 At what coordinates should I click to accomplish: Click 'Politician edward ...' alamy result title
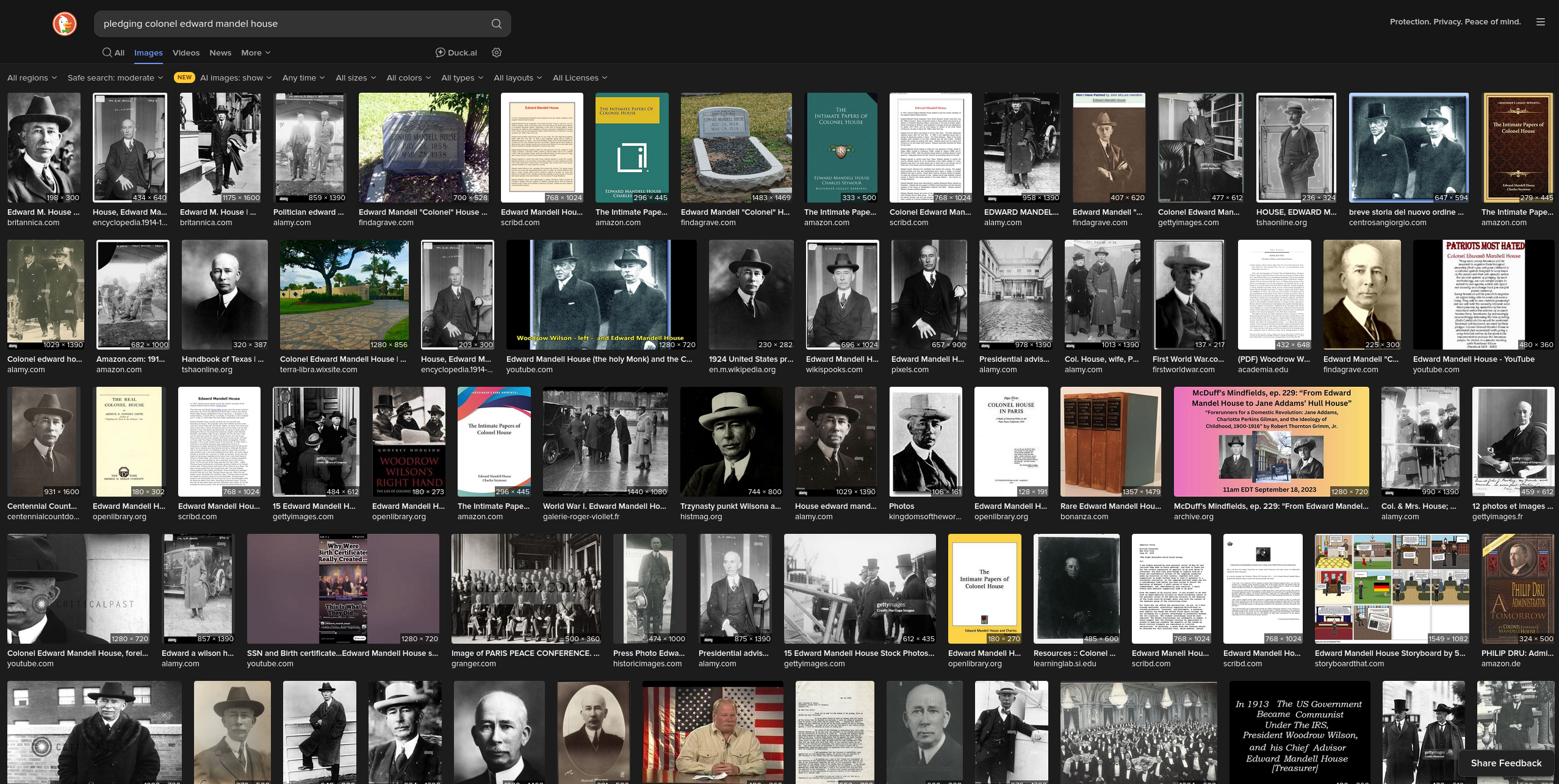pyautogui.click(x=308, y=212)
